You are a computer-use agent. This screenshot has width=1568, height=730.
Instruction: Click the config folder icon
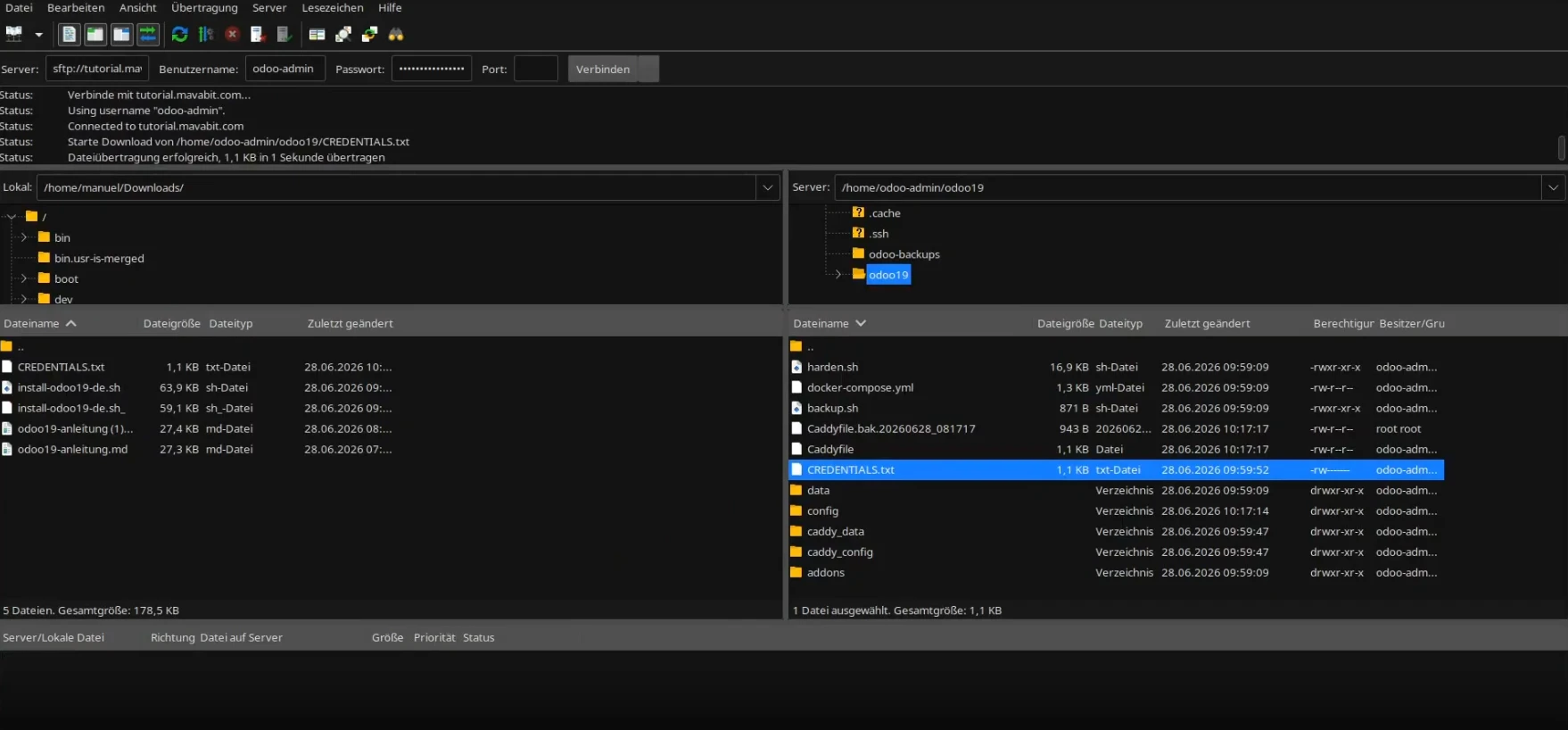796,510
